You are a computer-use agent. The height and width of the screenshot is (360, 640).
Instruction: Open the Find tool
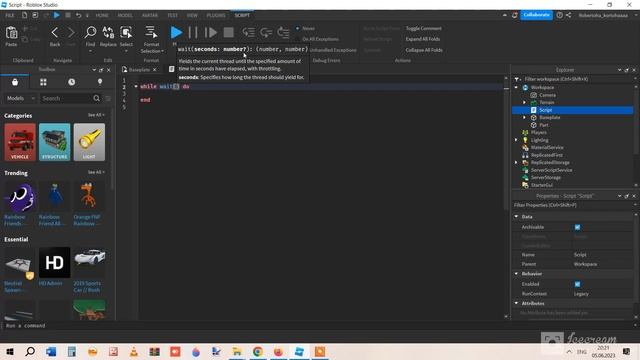90,32
